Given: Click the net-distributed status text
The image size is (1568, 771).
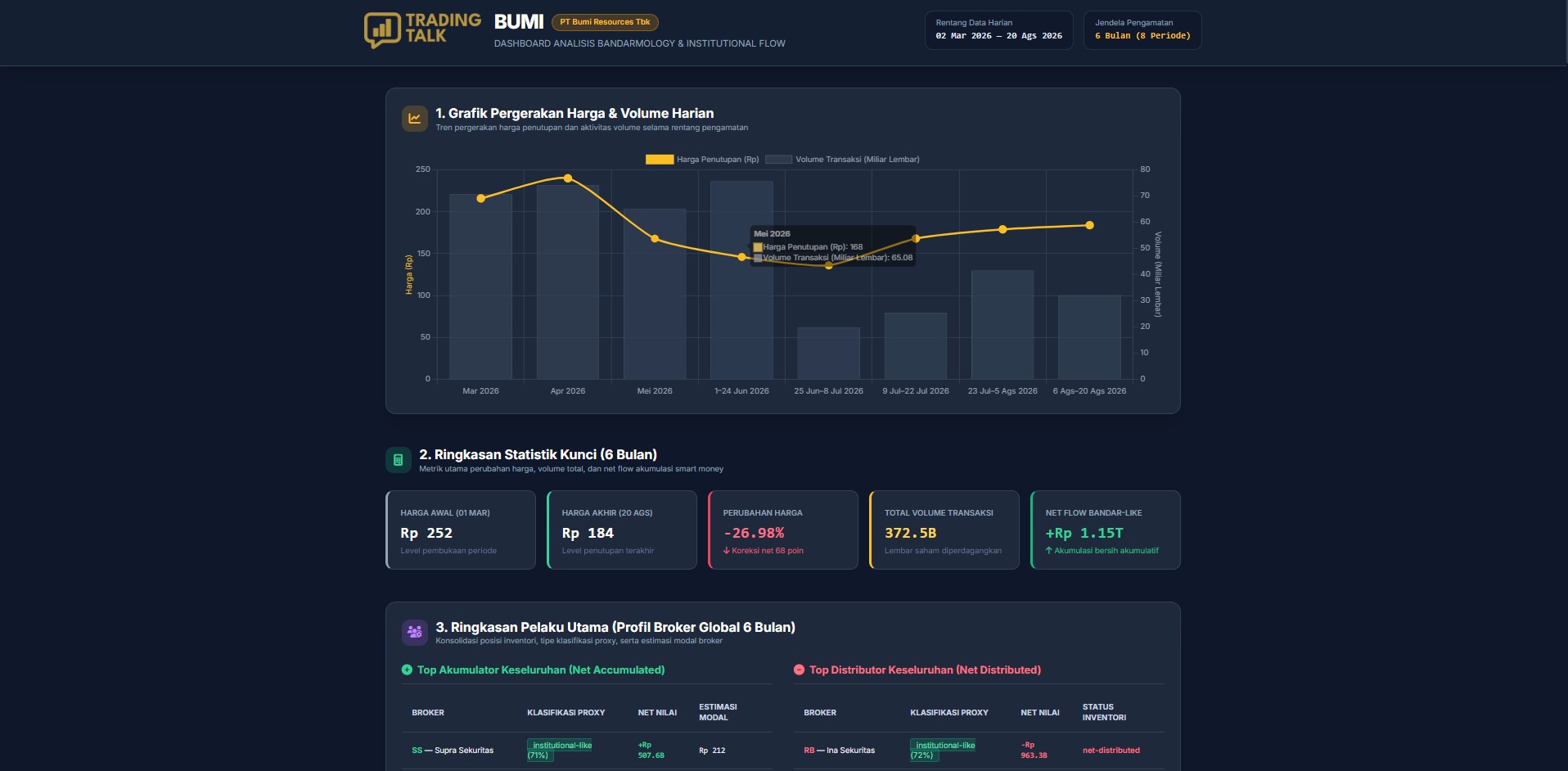Looking at the screenshot, I should (1111, 751).
